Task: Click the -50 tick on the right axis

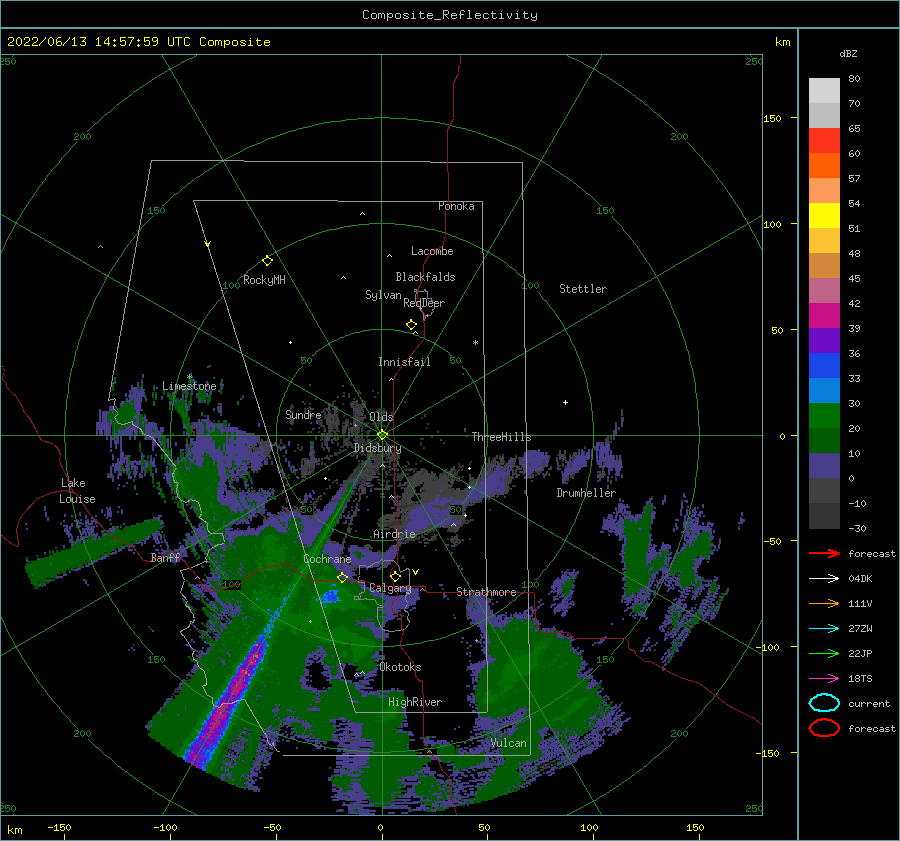Action: (x=773, y=541)
